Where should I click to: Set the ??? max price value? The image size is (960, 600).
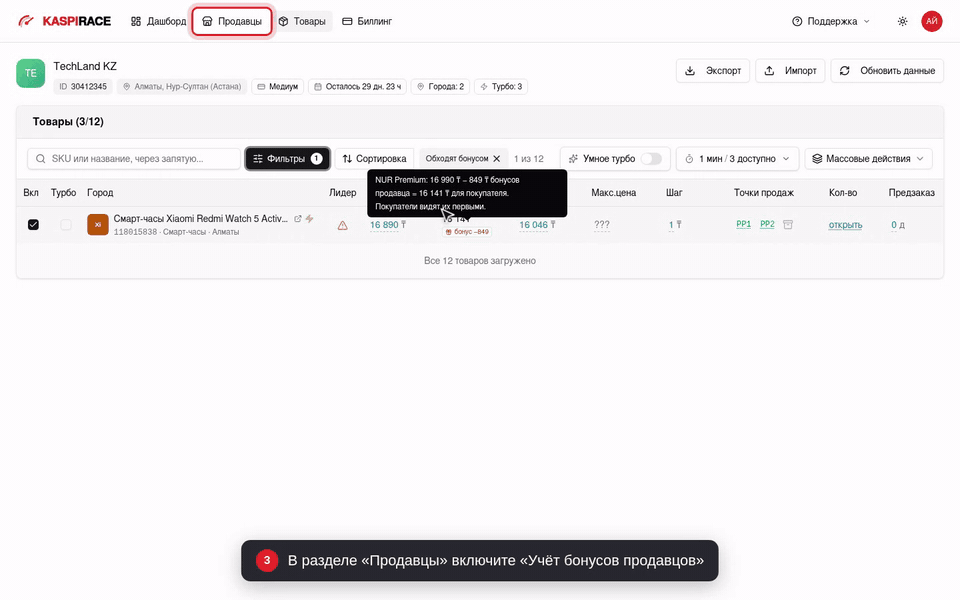coord(602,225)
